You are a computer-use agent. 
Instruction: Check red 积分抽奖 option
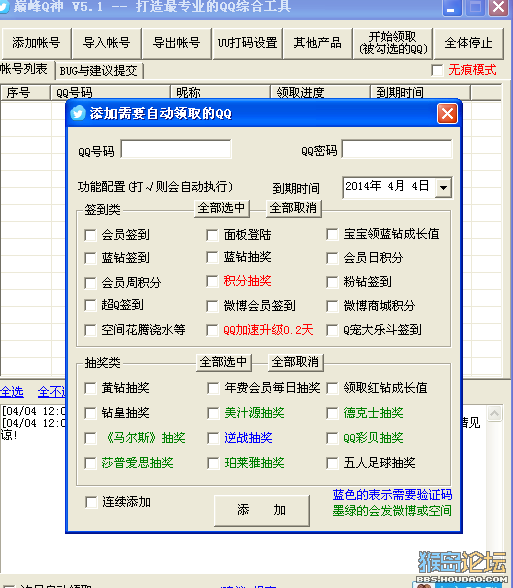(x=212, y=281)
